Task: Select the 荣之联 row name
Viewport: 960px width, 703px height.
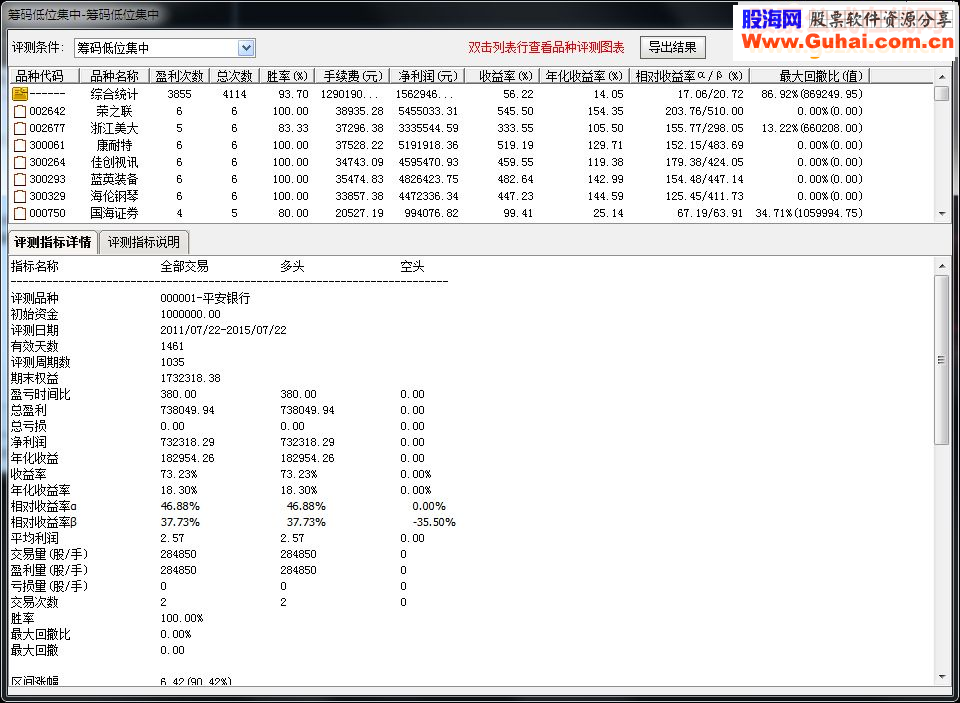Action: click(114, 111)
